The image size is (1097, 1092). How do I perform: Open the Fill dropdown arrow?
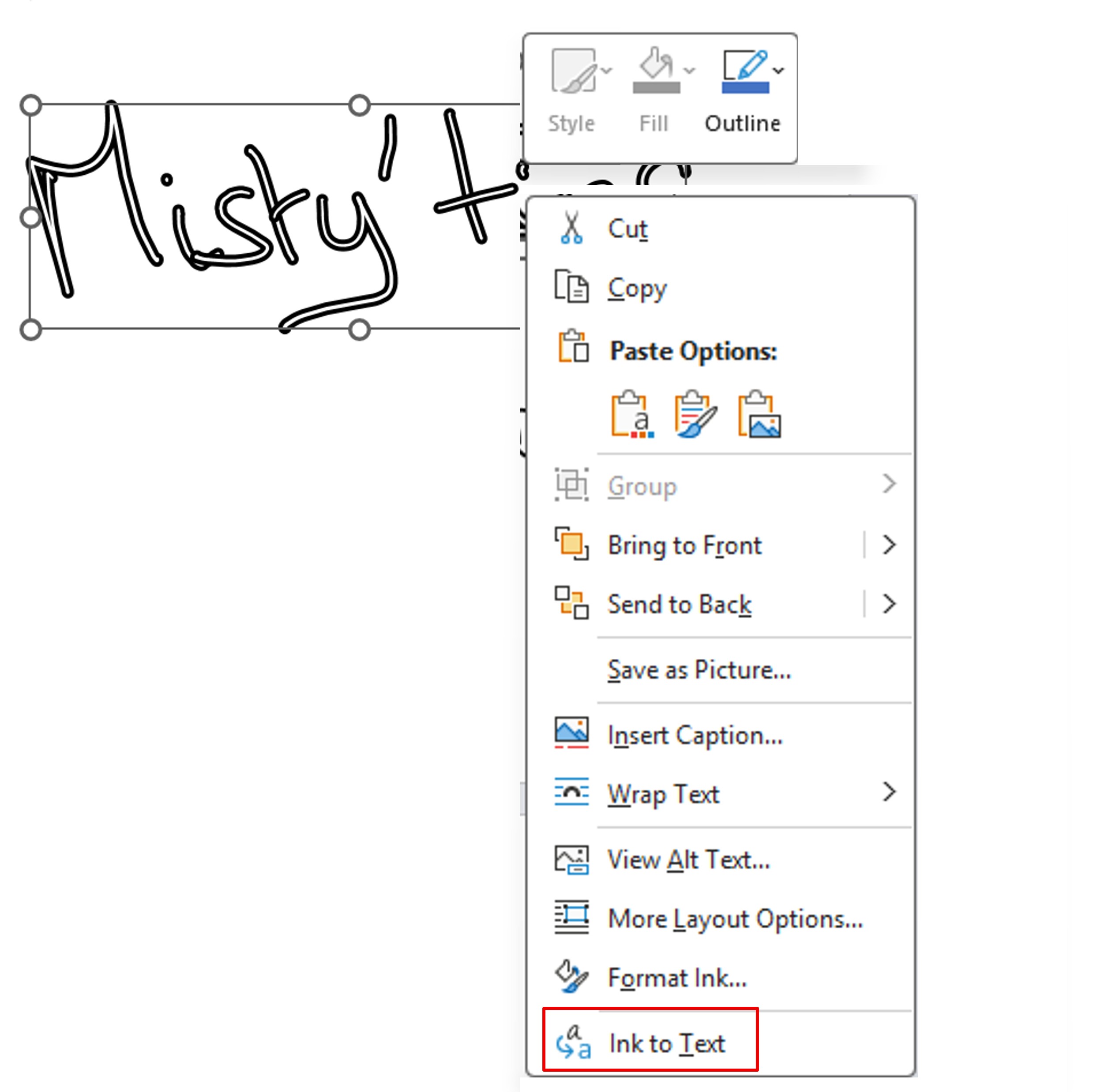[x=689, y=71]
